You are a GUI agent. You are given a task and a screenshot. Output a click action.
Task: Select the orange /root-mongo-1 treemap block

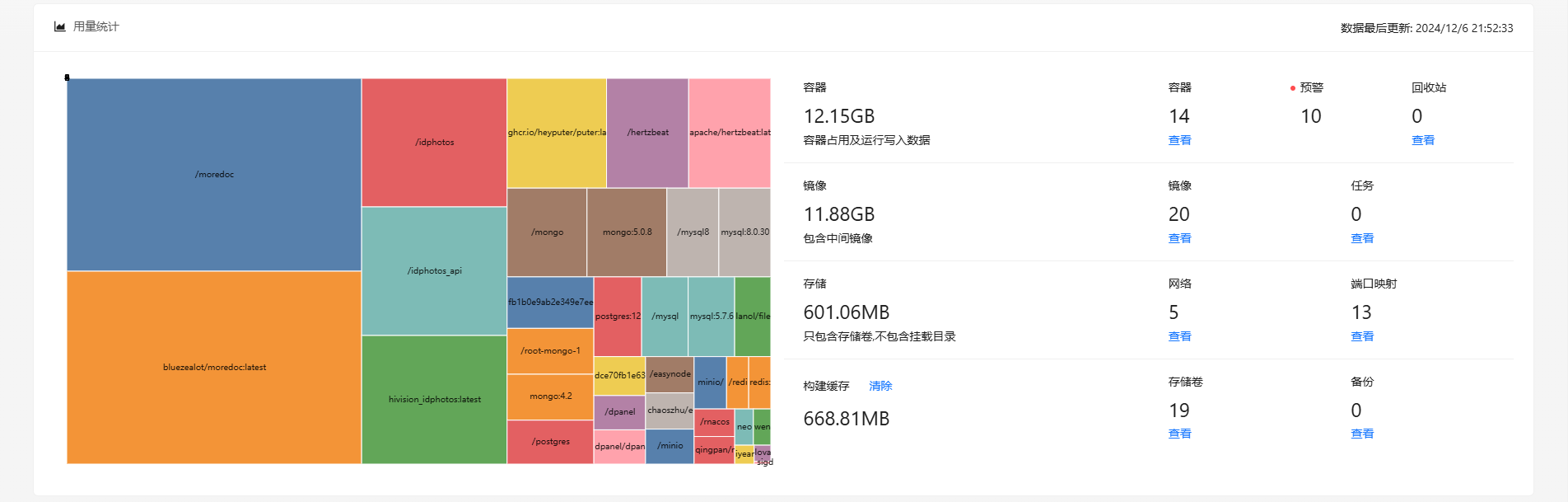(x=550, y=350)
